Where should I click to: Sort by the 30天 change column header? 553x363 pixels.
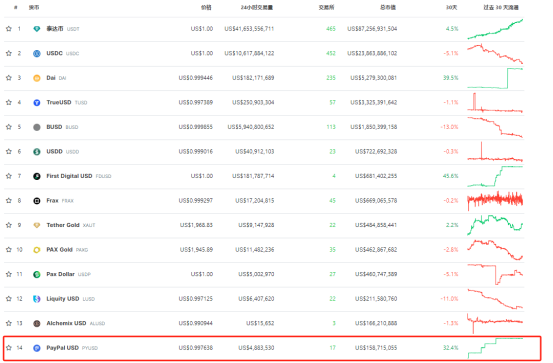click(451, 7)
